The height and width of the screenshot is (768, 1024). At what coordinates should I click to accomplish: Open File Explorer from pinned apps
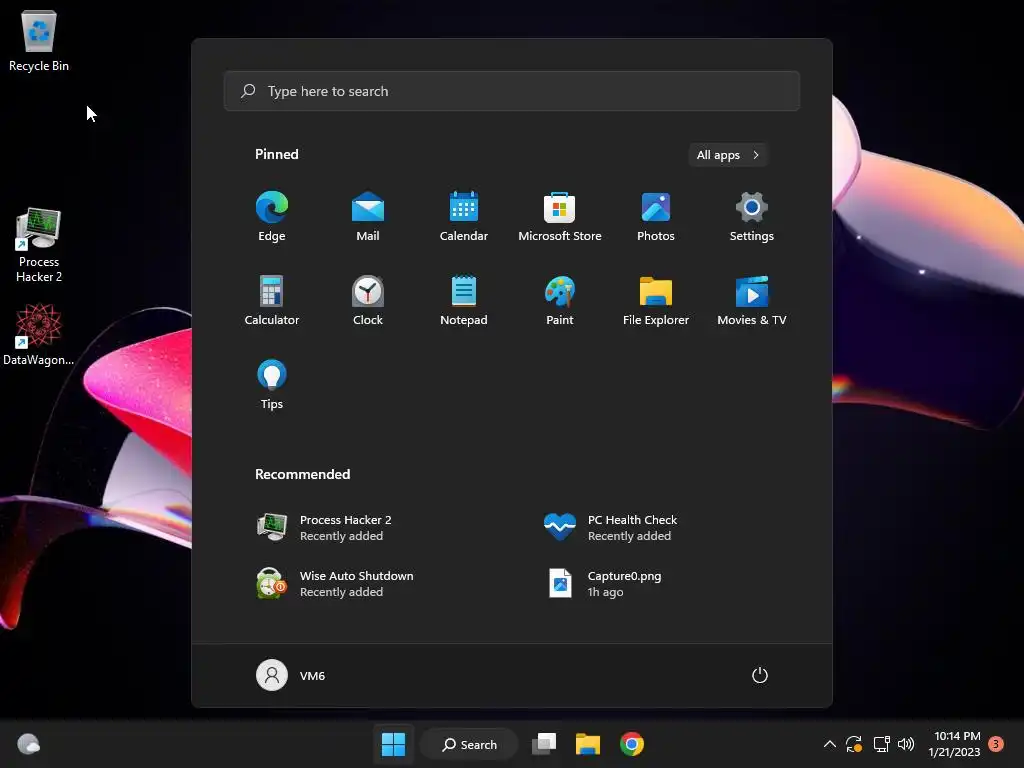(x=656, y=300)
